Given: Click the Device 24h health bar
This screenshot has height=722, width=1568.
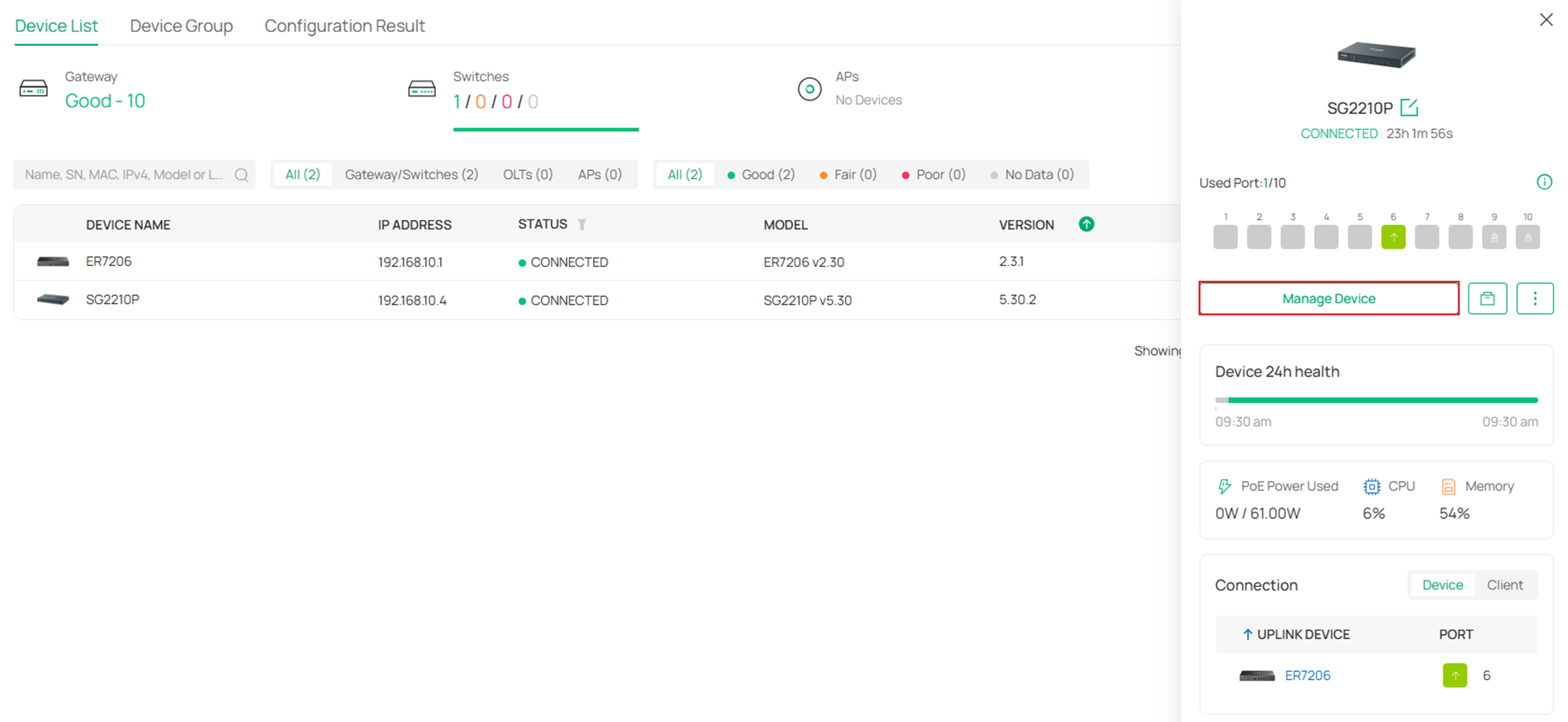Looking at the screenshot, I should tap(1376, 400).
